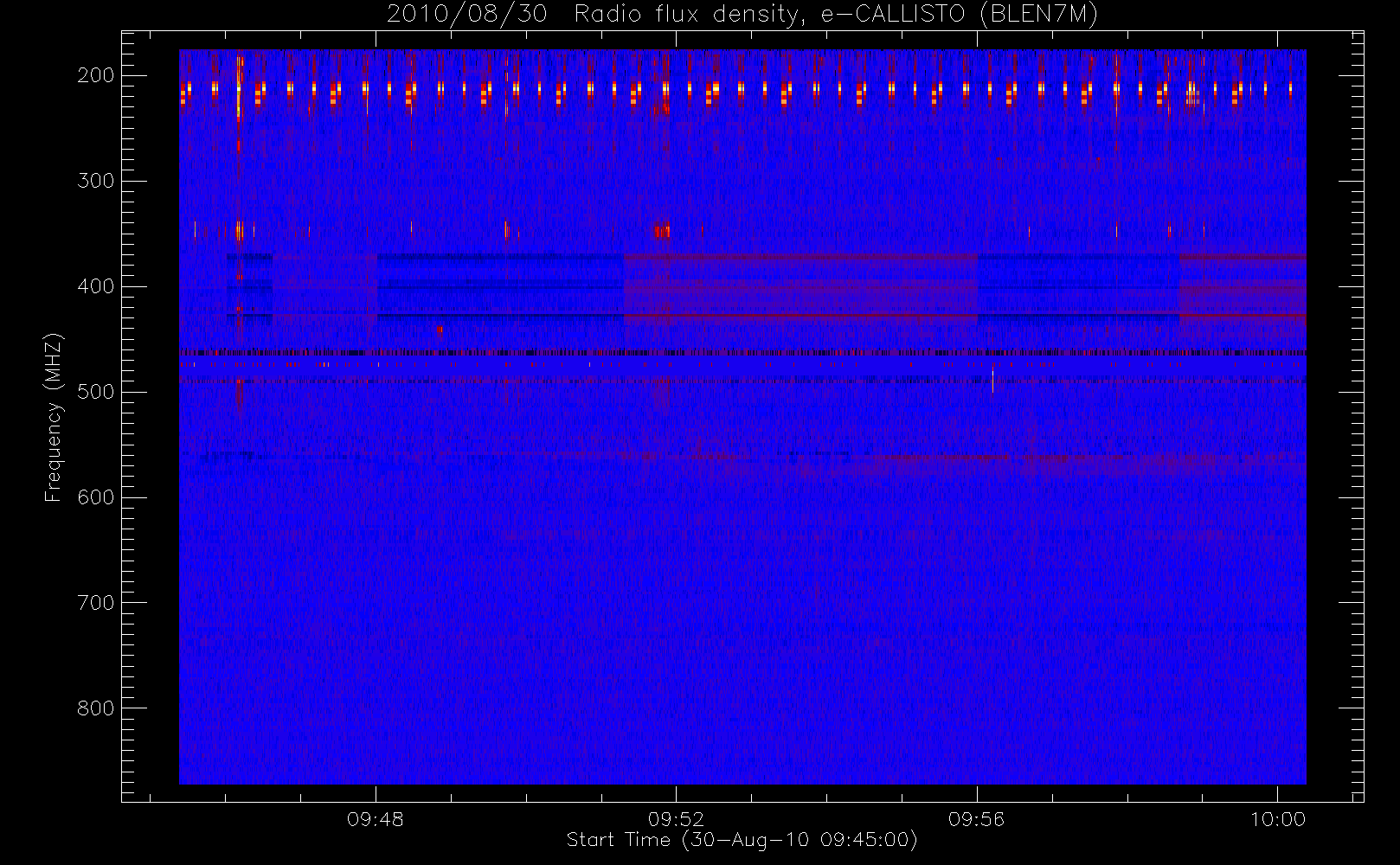
Task: Click the 700 frequency tick label
Action: [x=96, y=603]
